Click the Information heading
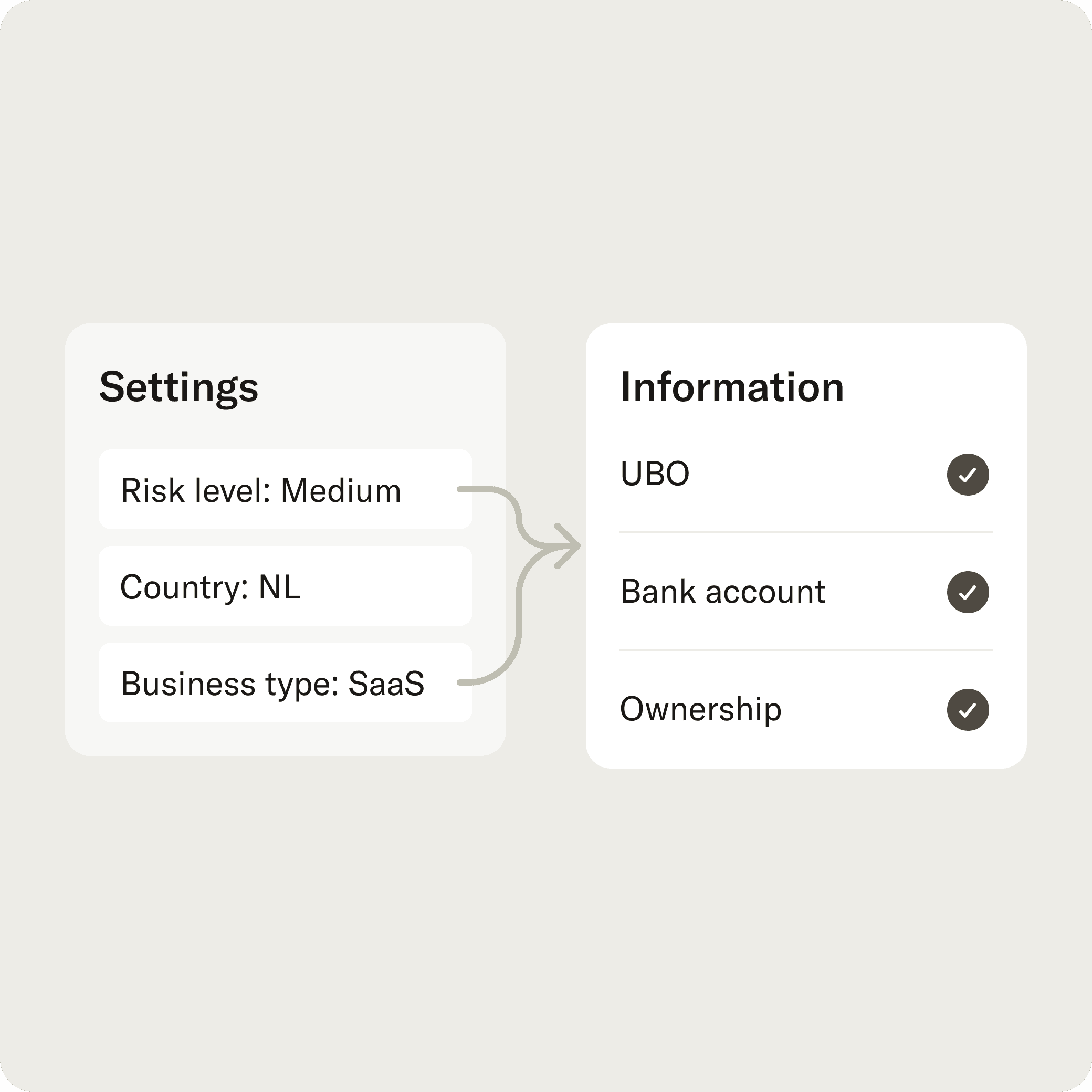This screenshot has height=1092, width=1092. [x=732, y=387]
